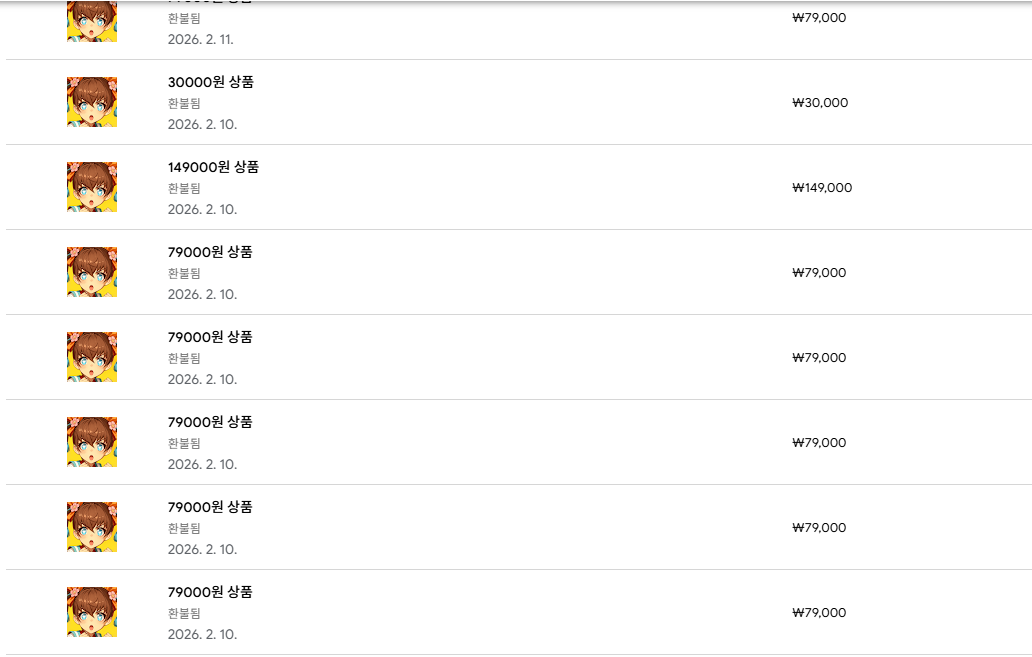Click the game icon on the fourth 79000원 상품 row
The width and height of the screenshot is (1032, 657).
tap(92, 527)
